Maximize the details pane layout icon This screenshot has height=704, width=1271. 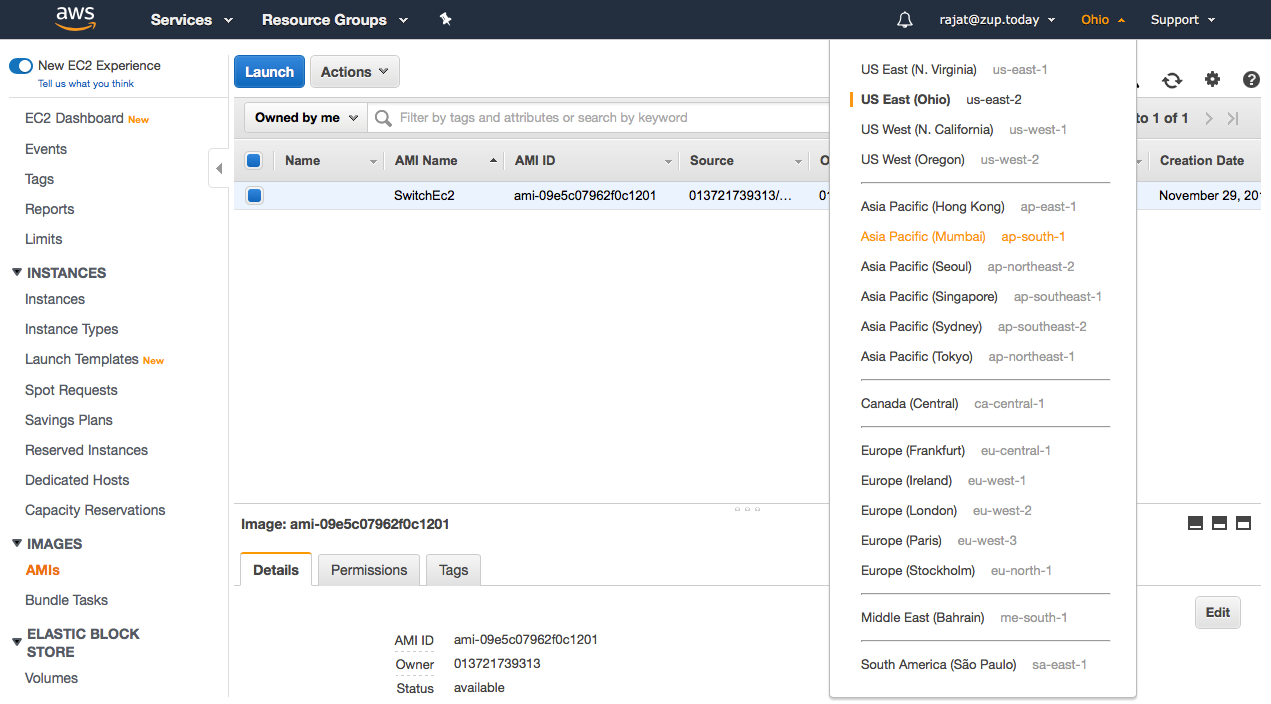pos(1243,523)
